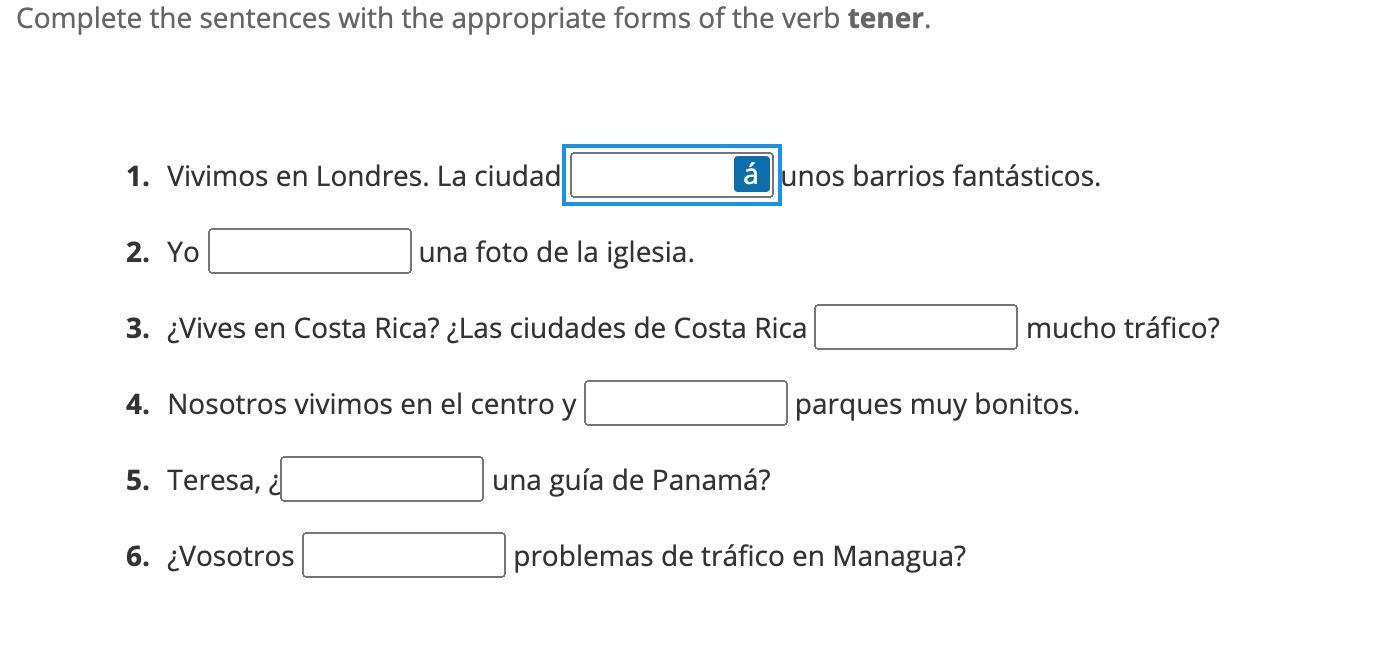Click the blank before 'parques muy bonitos'
The image size is (1384, 668).
pyautogui.click(x=685, y=404)
